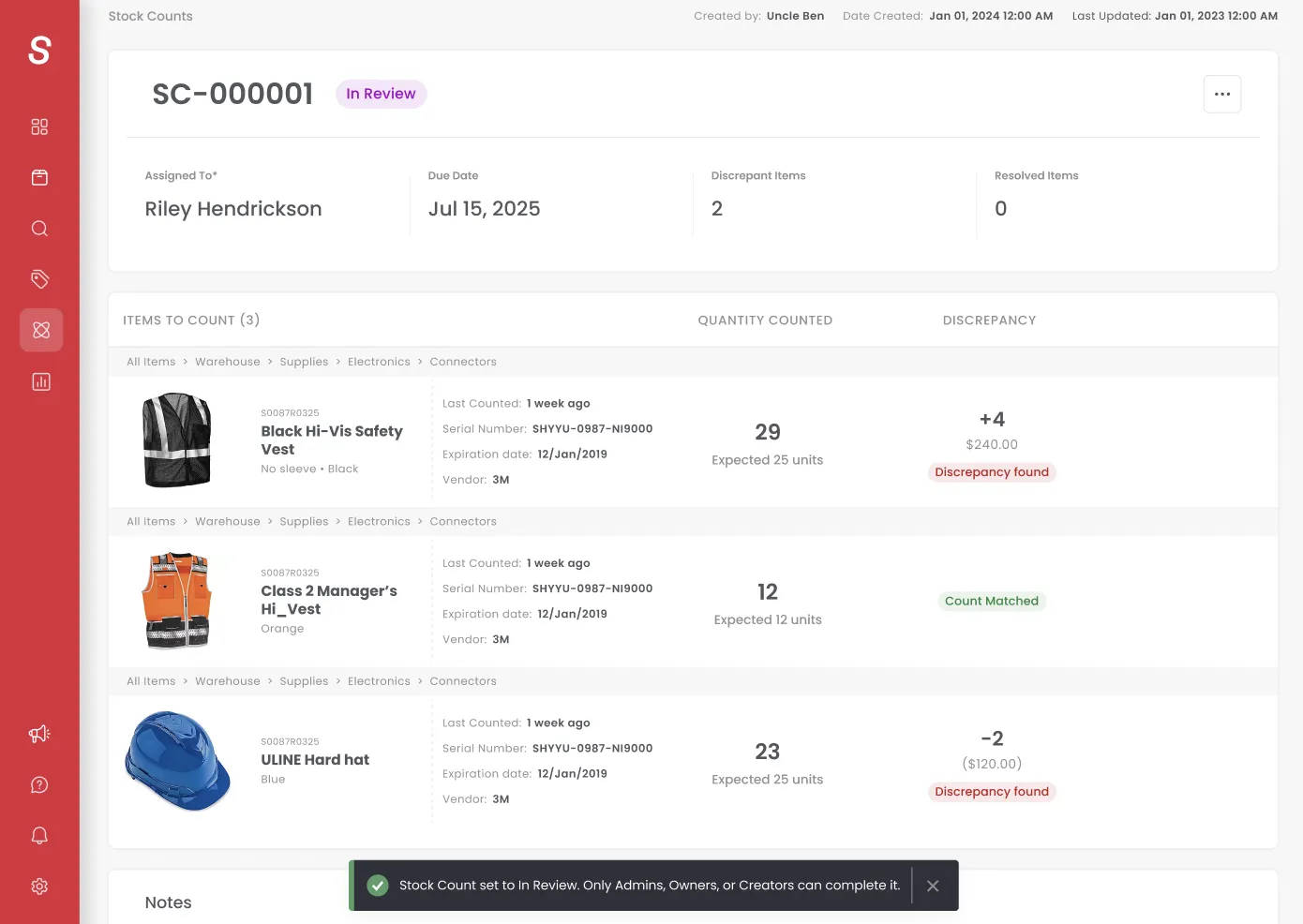Image resolution: width=1303 pixels, height=924 pixels.
Task: Click Discrepancy found badge for Safety Vest
Action: pyautogui.click(x=992, y=472)
